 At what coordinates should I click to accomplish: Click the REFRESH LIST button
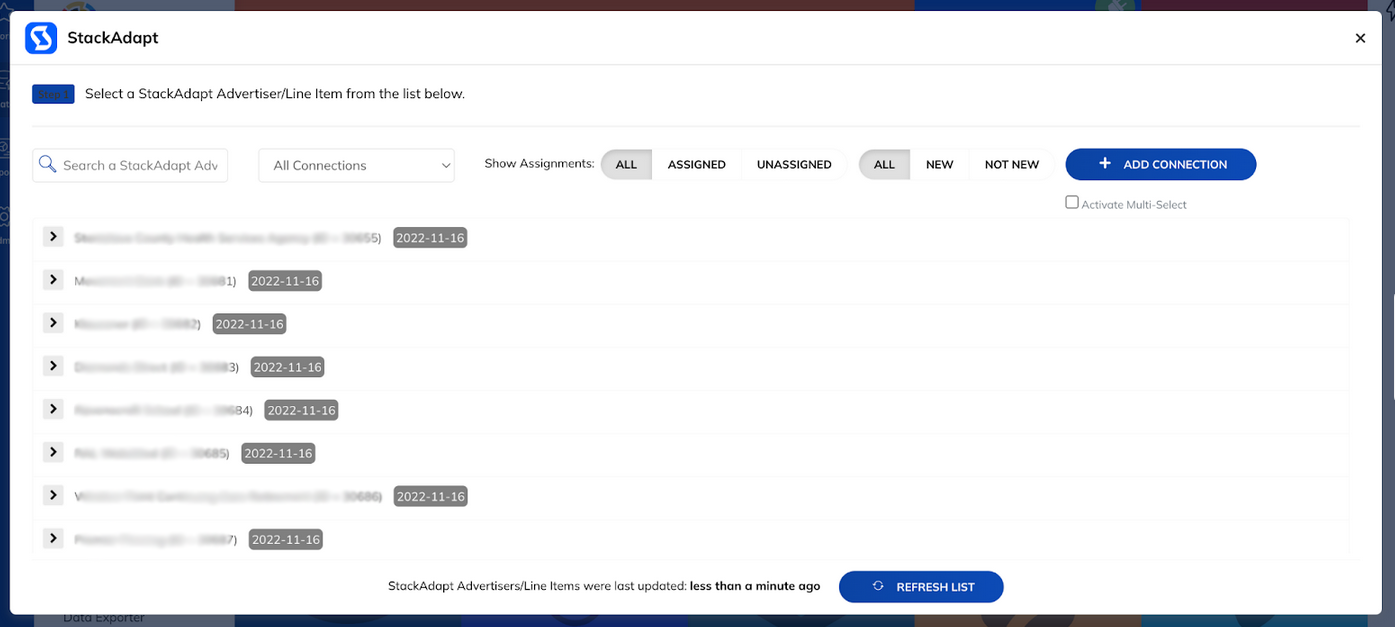pos(921,587)
